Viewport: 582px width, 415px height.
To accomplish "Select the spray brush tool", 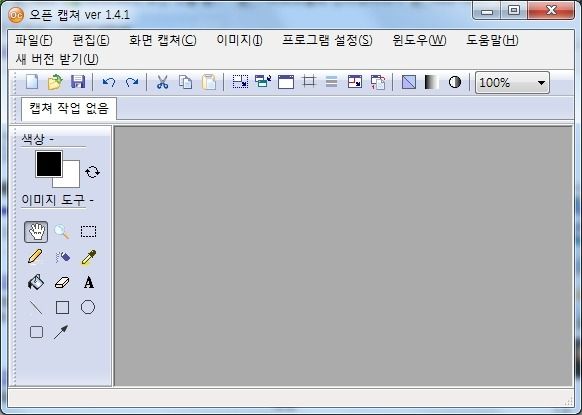I will tap(62, 257).
